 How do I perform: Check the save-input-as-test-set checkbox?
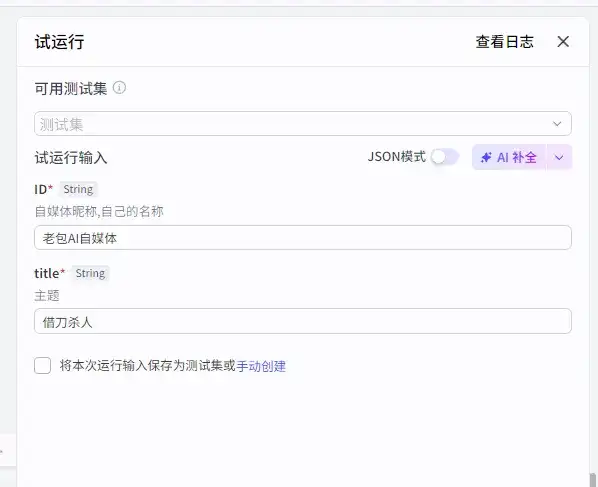coord(42,365)
